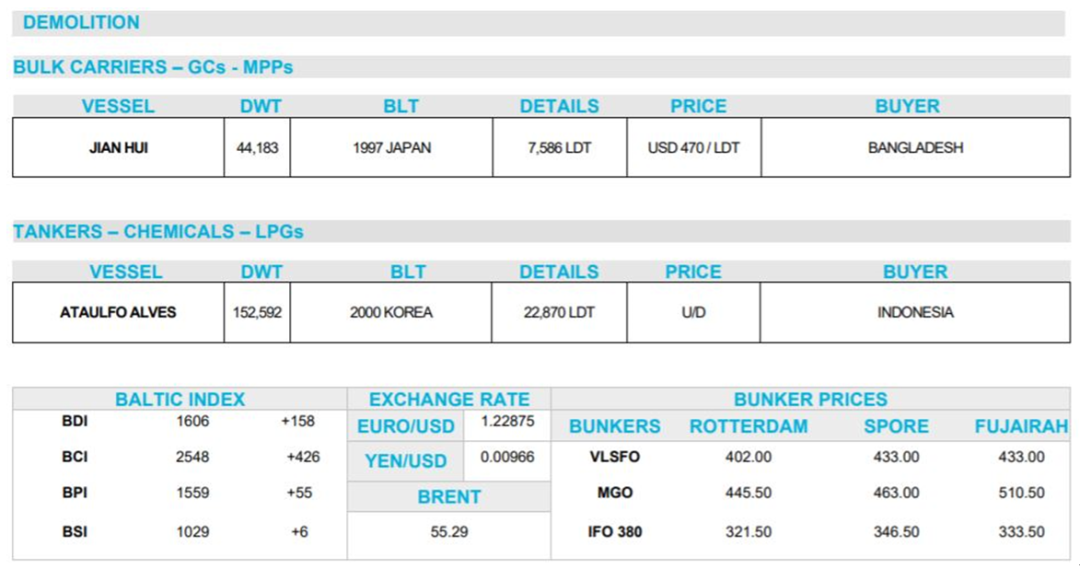Select the USD 470 / LDT price cell
Image resolution: width=1080 pixels, height=569 pixels.
694,148
